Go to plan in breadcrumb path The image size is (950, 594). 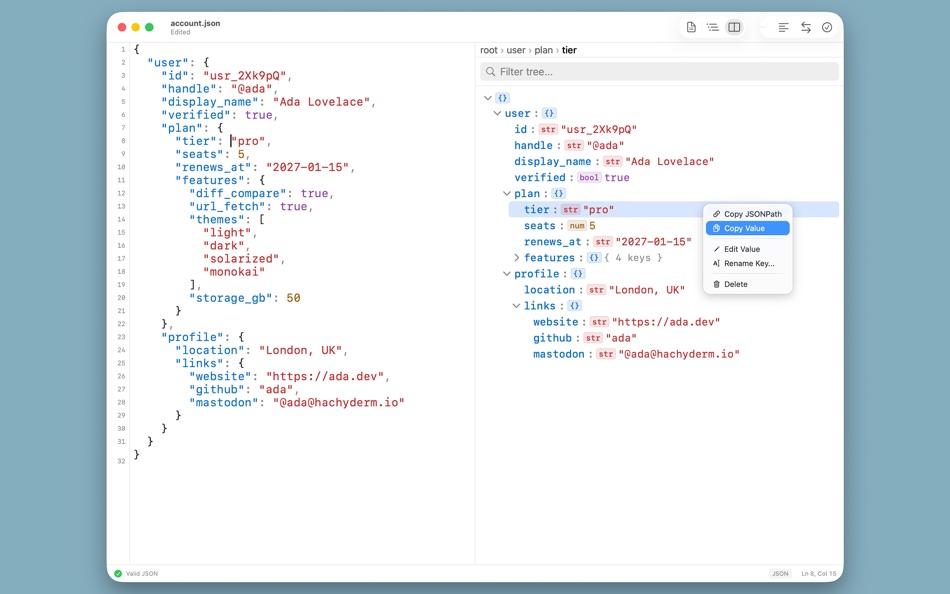(x=543, y=50)
